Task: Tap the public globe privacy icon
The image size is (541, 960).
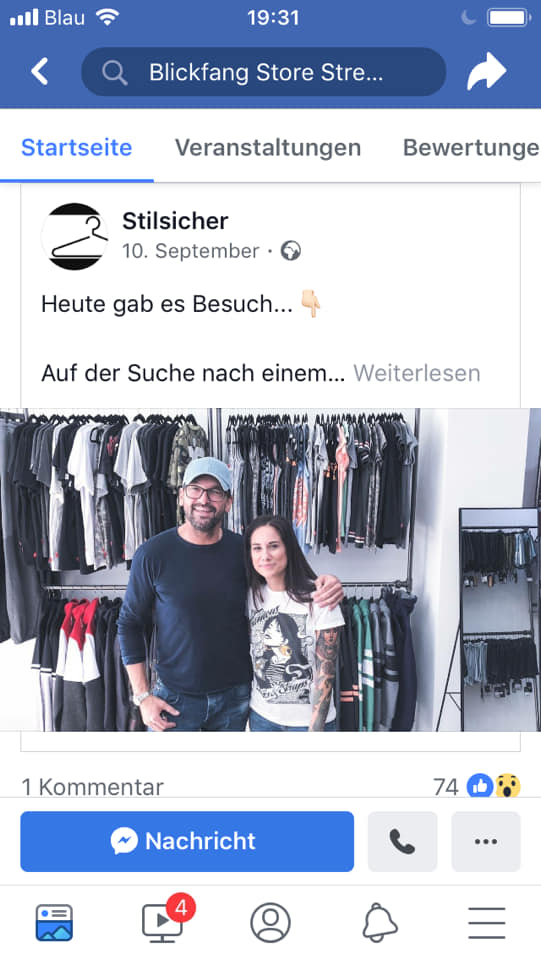Action: (291, 251)
